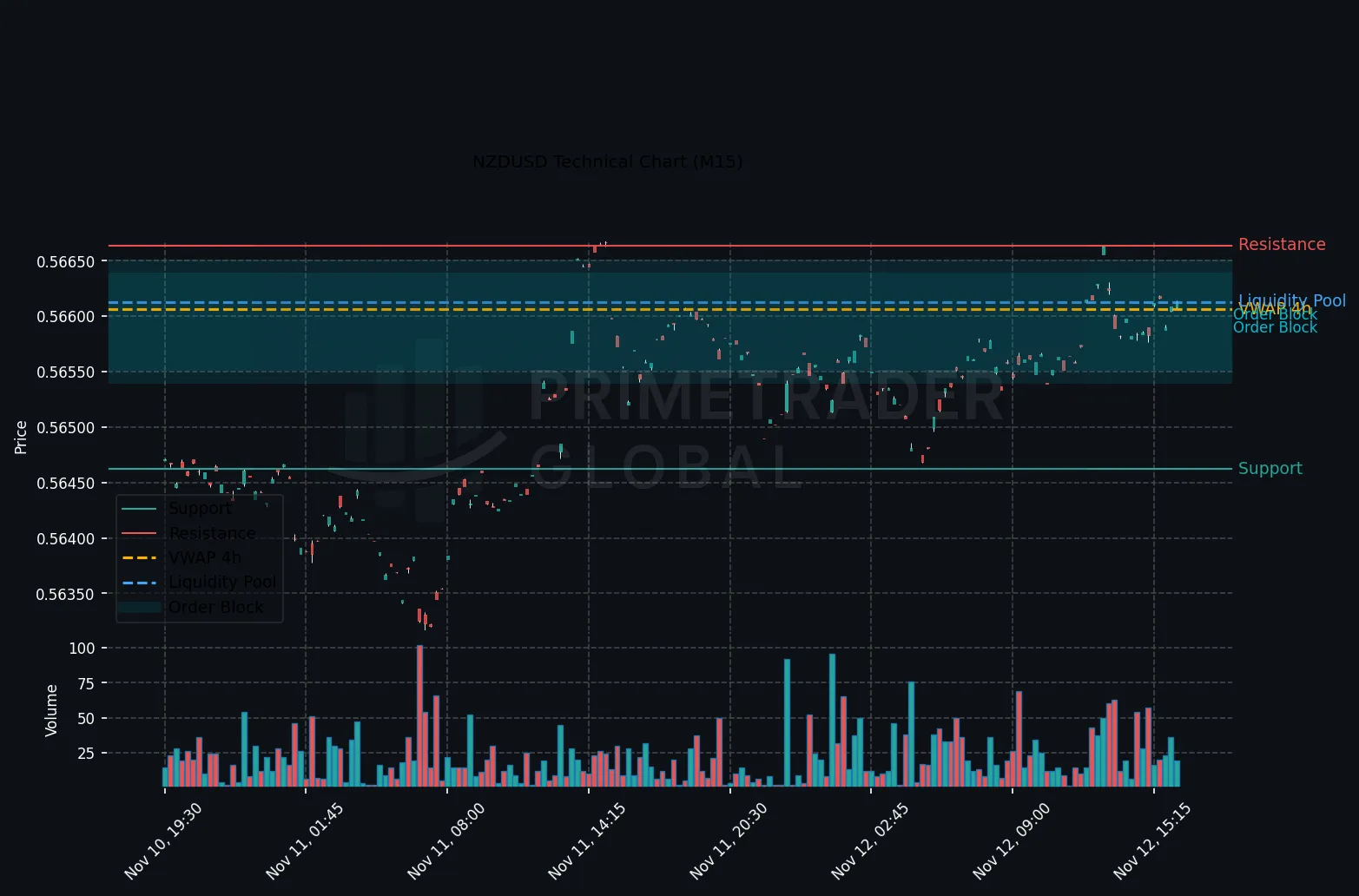This screenshot has width=1359, height=896.
Task: Click the 0.56350 price axis tick label
Action: click(71, 595)
